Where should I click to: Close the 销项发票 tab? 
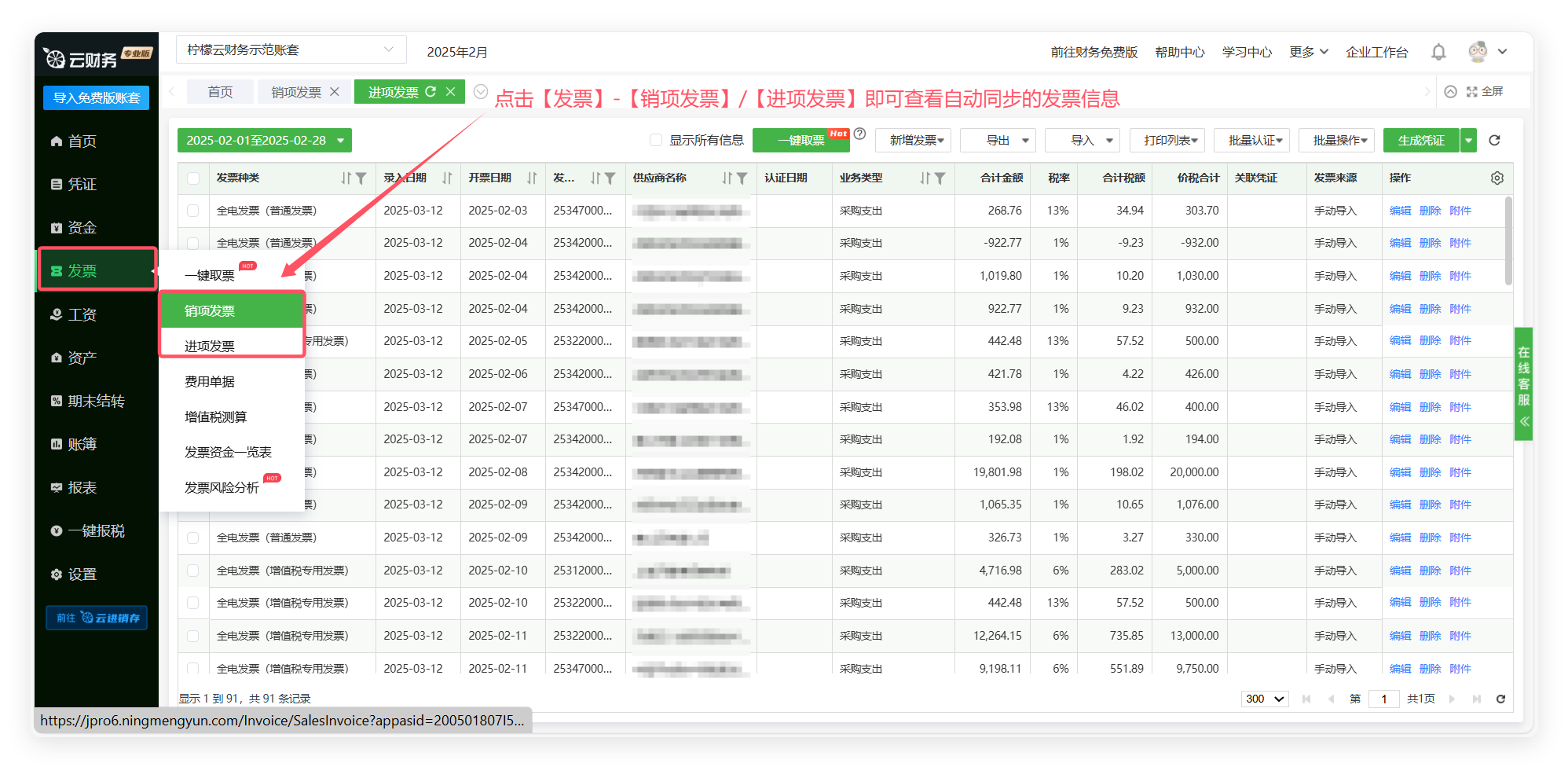pos(335,92)
